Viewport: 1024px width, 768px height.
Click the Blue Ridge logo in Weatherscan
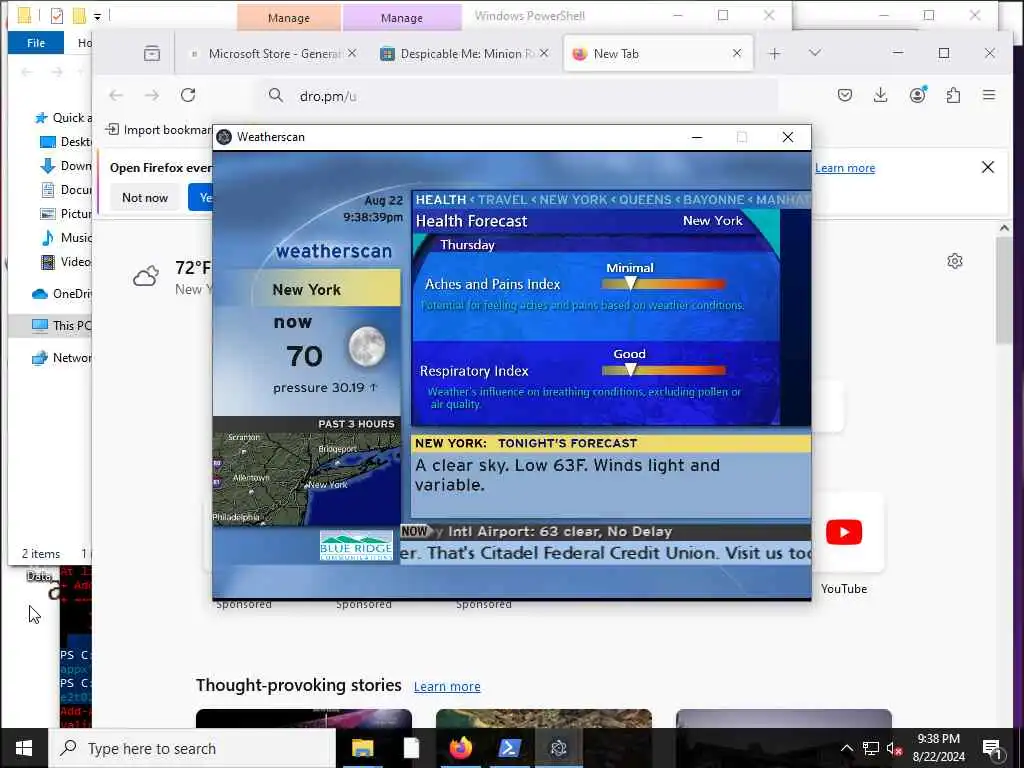(356, 547)
